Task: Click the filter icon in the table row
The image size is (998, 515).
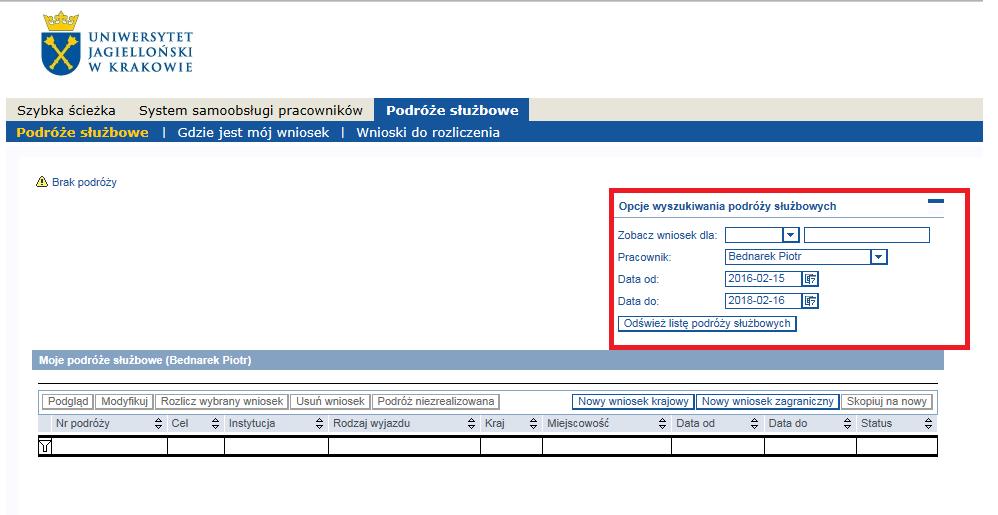Action: (45, 447)
